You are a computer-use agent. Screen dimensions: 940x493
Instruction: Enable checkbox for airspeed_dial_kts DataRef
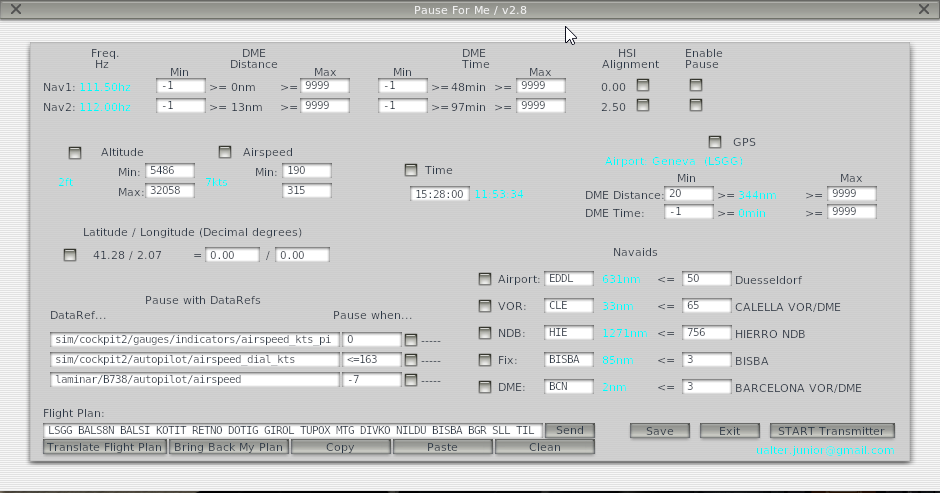(411, 360)
